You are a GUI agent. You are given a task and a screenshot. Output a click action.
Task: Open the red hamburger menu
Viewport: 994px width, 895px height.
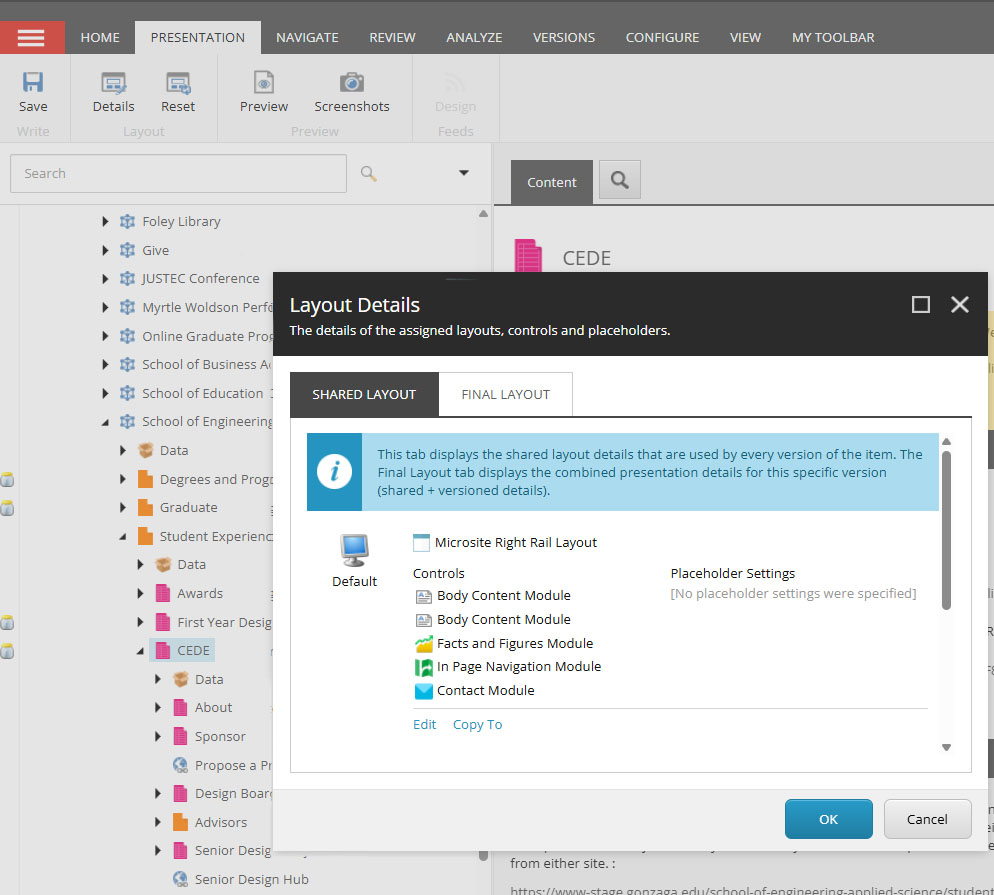click(x=32, y=37)
